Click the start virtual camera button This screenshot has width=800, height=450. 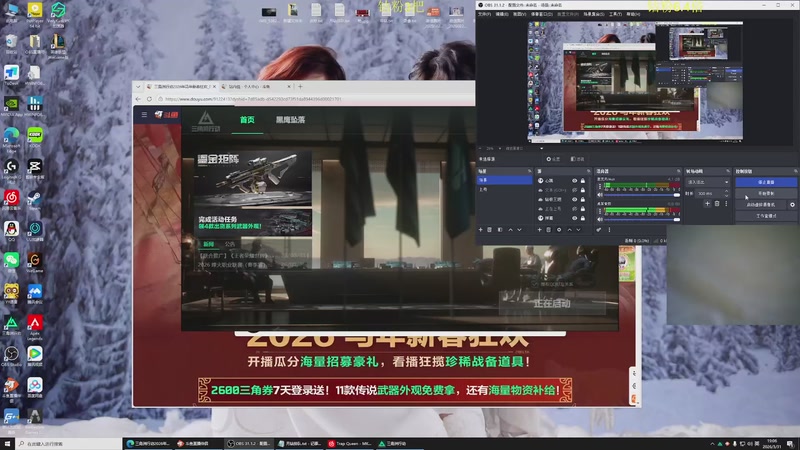click(x=761, y=205)
